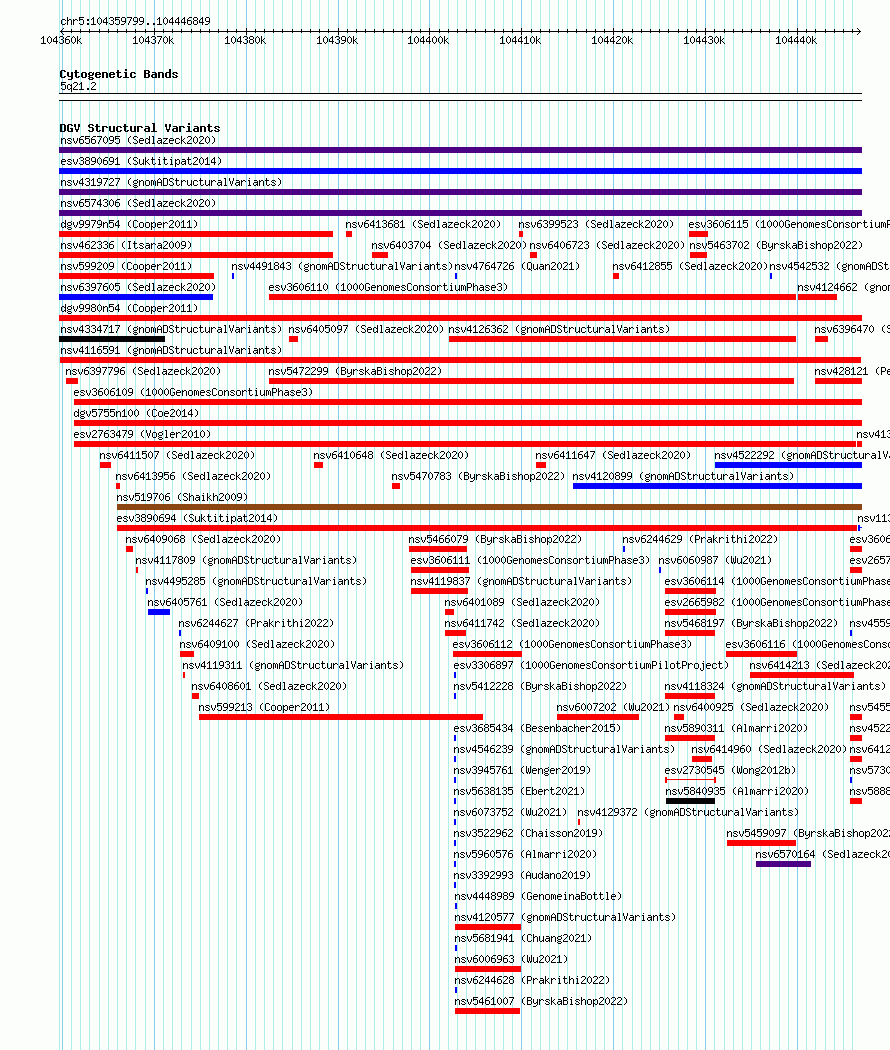This screenshot has height=1050, width=890.
Task: Click nsv462336 (Itsara2009) label
Action: coord(126,245)
